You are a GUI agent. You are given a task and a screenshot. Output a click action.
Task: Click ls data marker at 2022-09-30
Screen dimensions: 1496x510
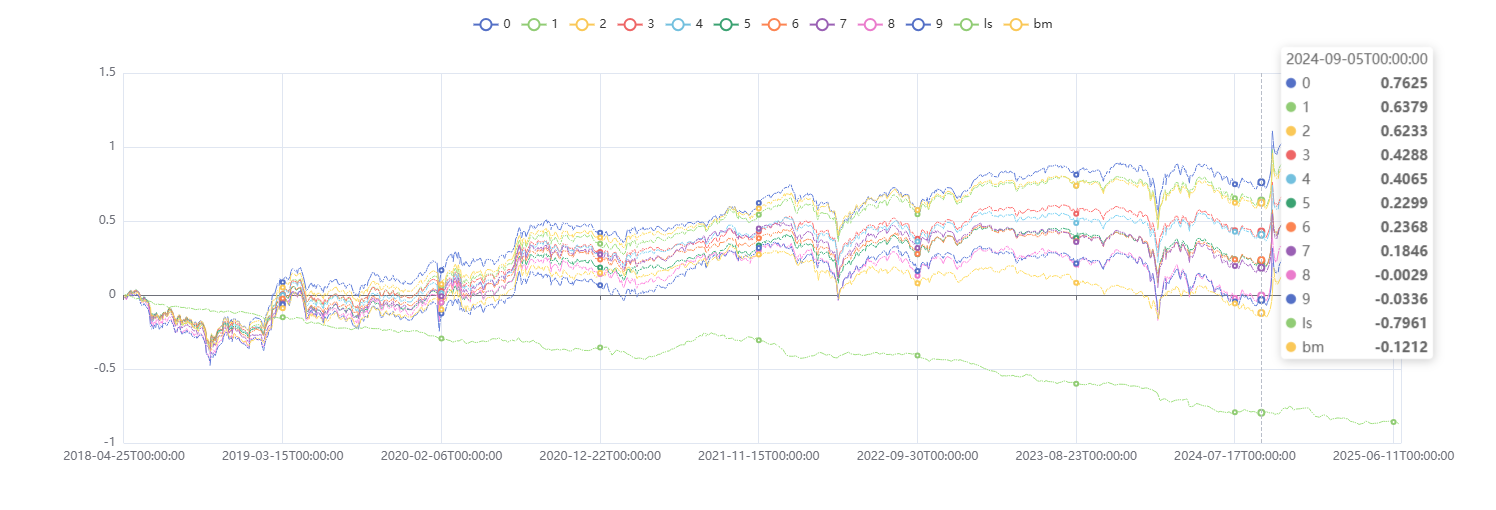click(x=917, y=355)
